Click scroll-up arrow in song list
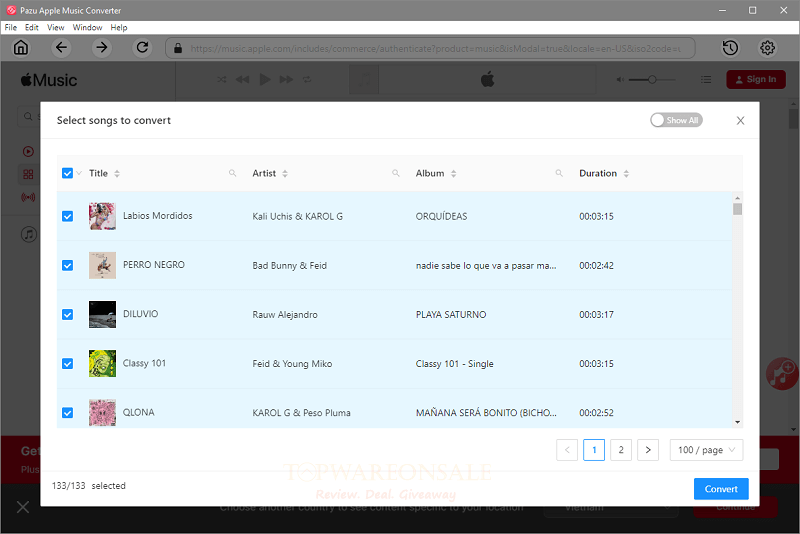The height and width of the screenshot is (534, 800). (x=737, y=198)
